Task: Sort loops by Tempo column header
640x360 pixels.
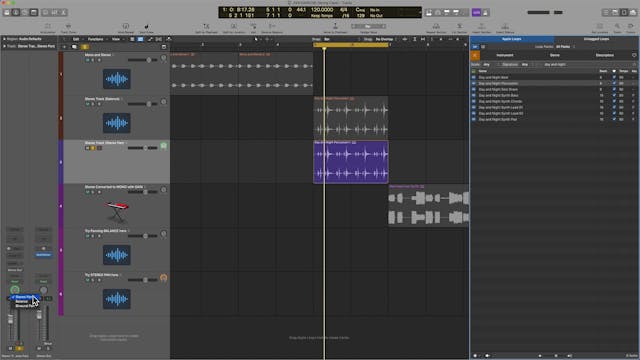Action: (x=624, y=71)
